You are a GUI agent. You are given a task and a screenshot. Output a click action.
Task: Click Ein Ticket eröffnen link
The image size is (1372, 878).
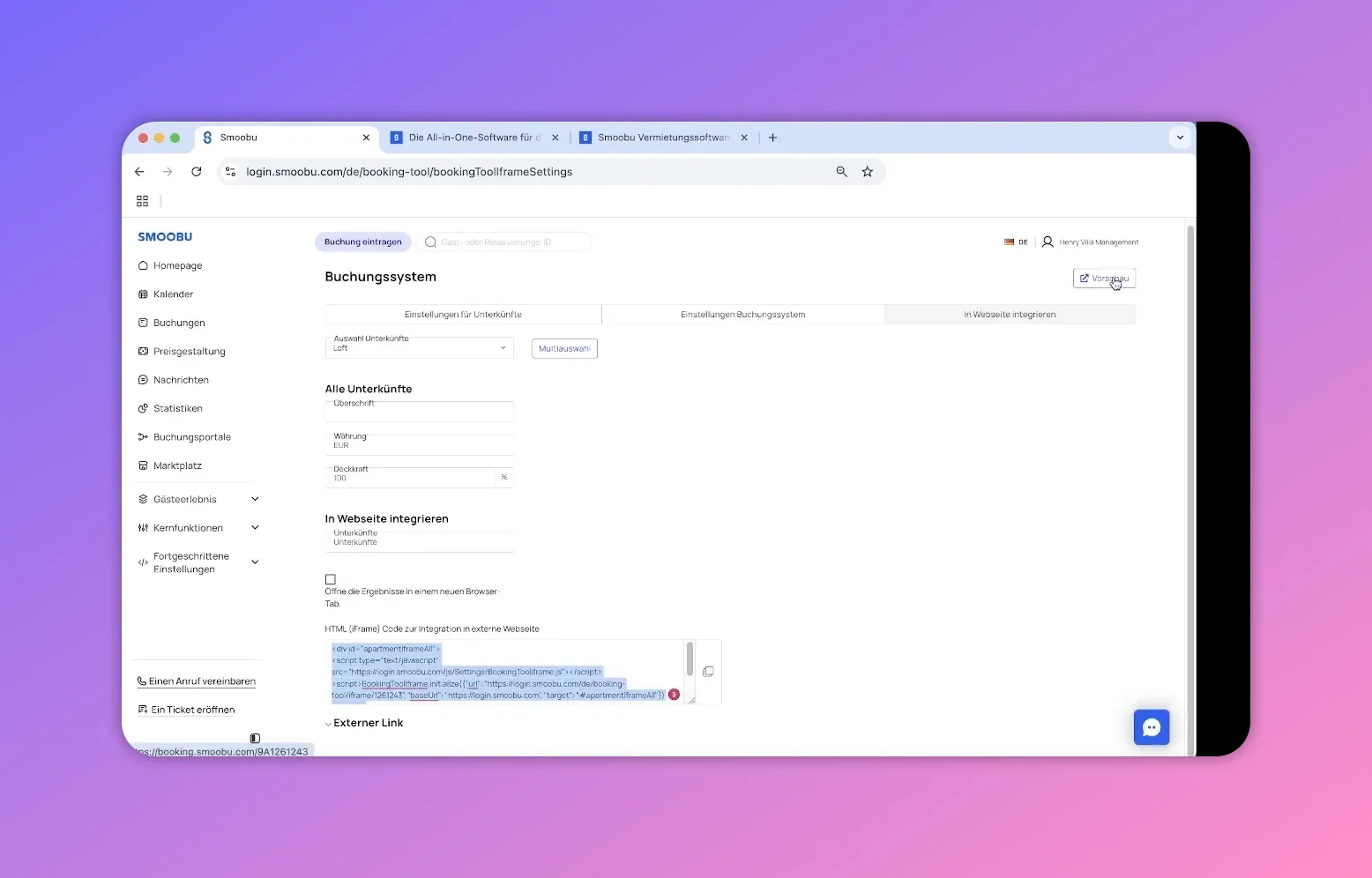click(187, 710)
